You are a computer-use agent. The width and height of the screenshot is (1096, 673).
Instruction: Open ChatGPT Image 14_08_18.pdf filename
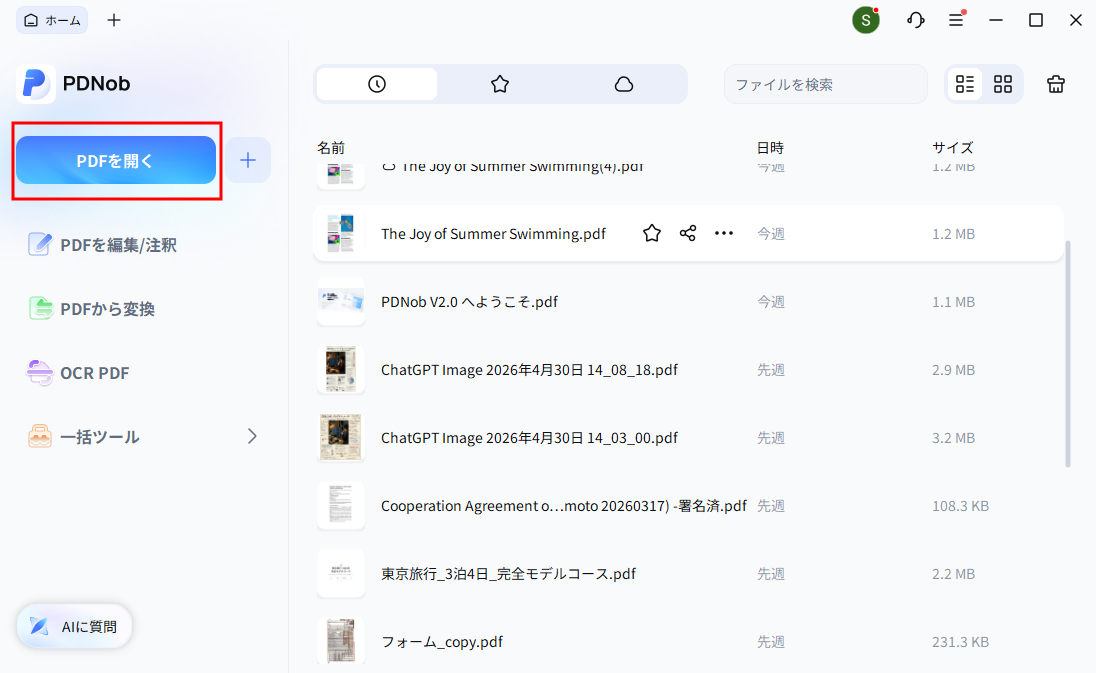point(529,370)
